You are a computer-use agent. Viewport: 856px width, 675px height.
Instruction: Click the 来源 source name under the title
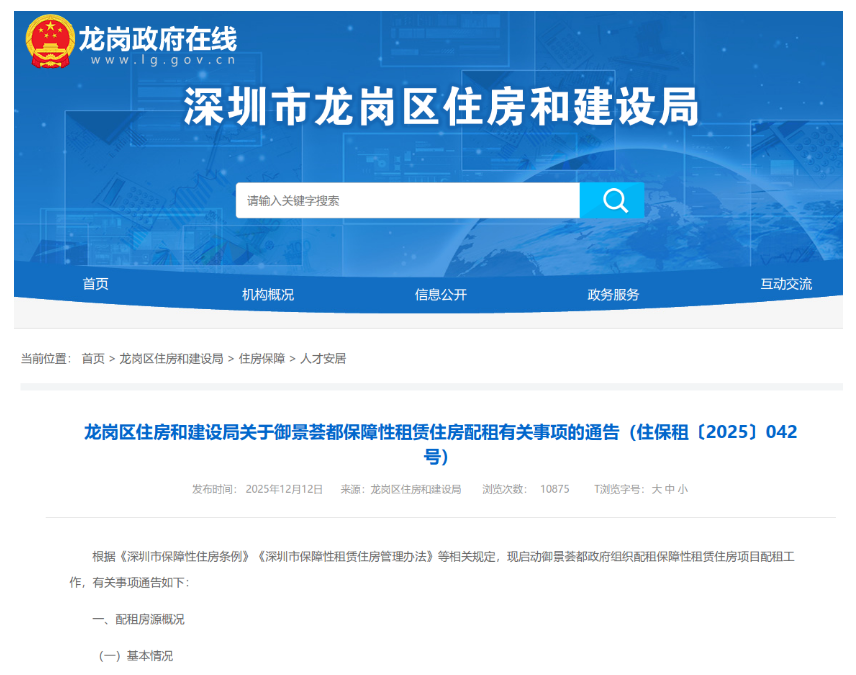[415, 489]
